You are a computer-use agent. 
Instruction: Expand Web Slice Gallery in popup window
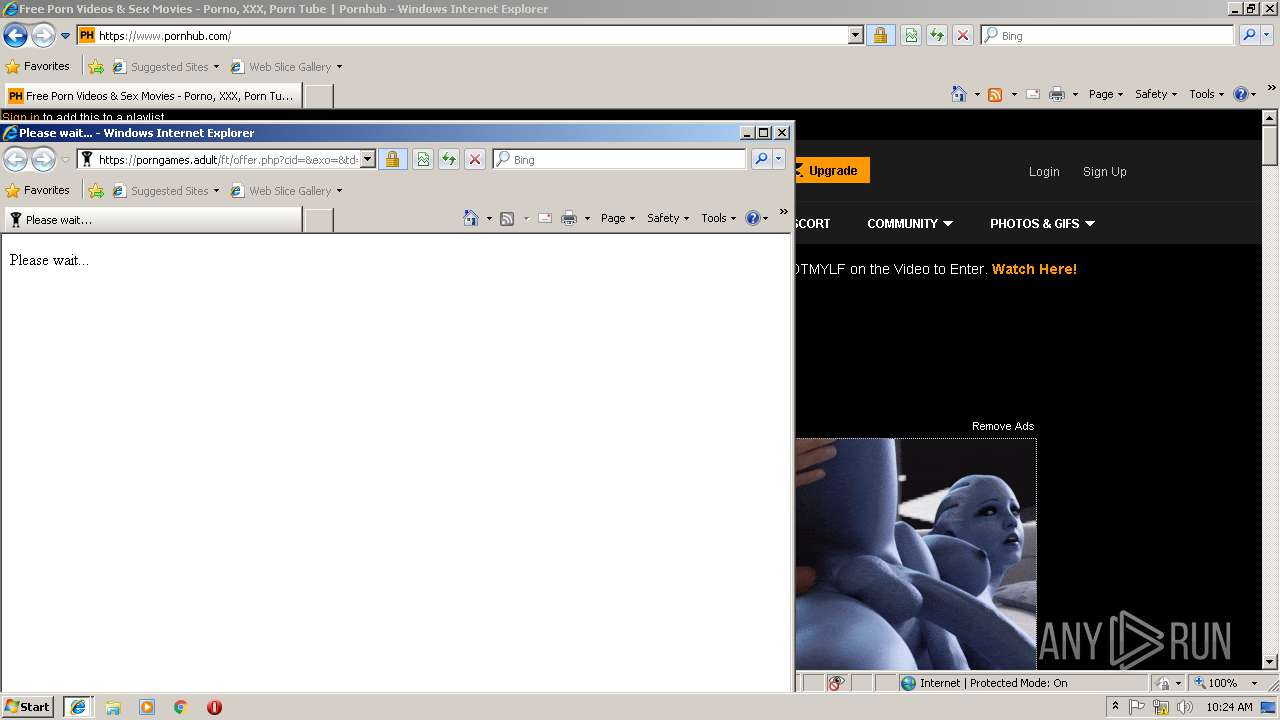339,191
